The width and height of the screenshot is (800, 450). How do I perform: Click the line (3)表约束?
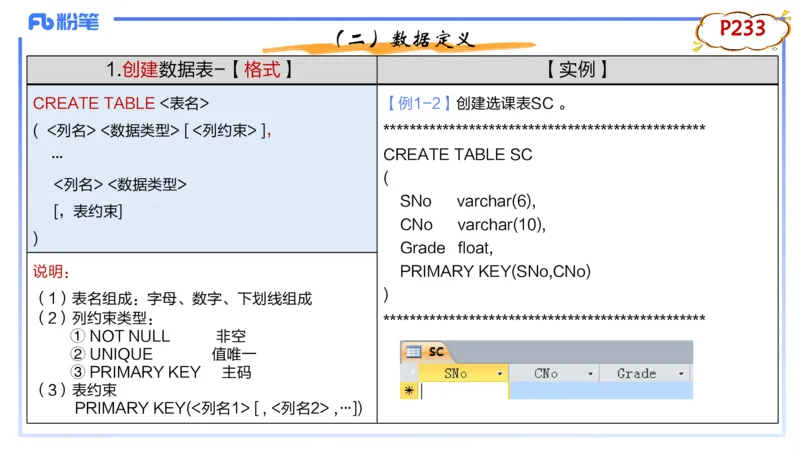(x=77, y=390)
